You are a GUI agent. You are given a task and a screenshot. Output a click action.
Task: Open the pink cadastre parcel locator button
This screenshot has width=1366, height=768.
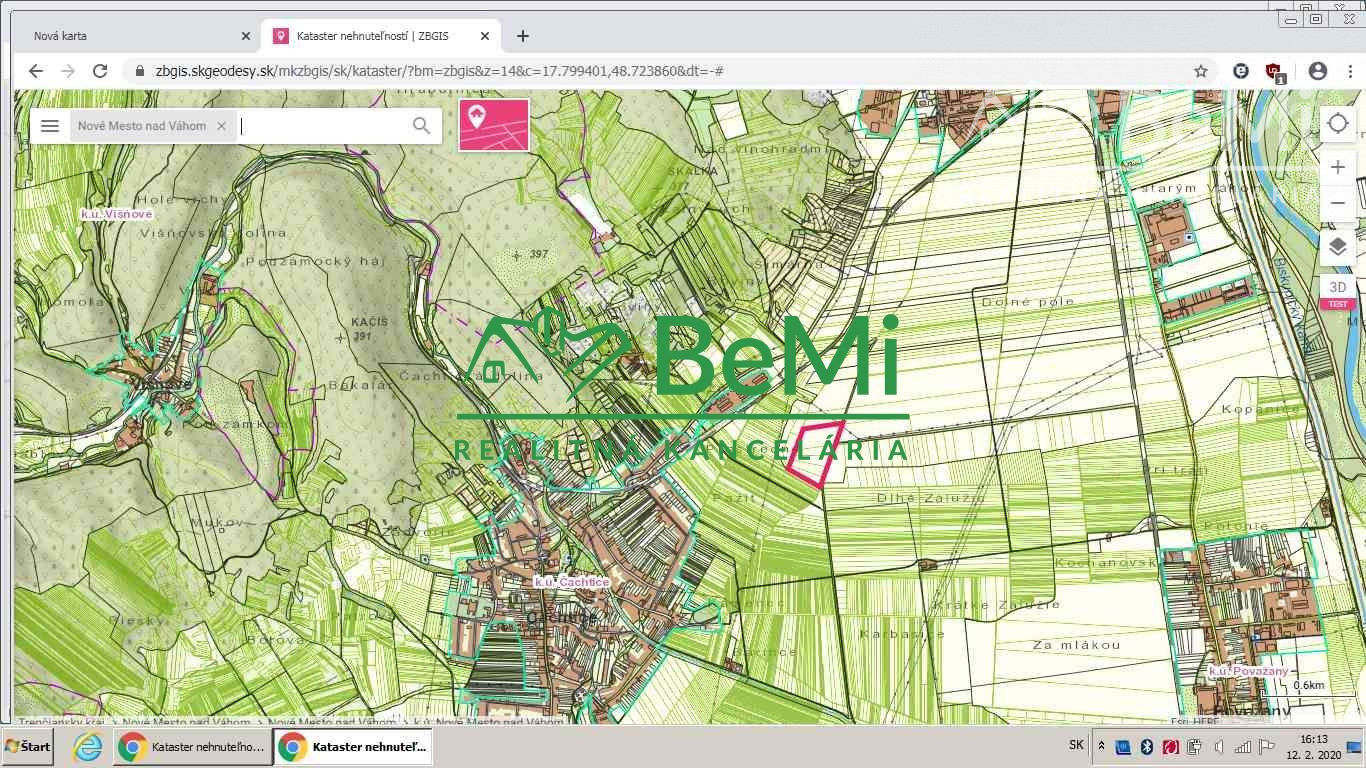point(494,125)
